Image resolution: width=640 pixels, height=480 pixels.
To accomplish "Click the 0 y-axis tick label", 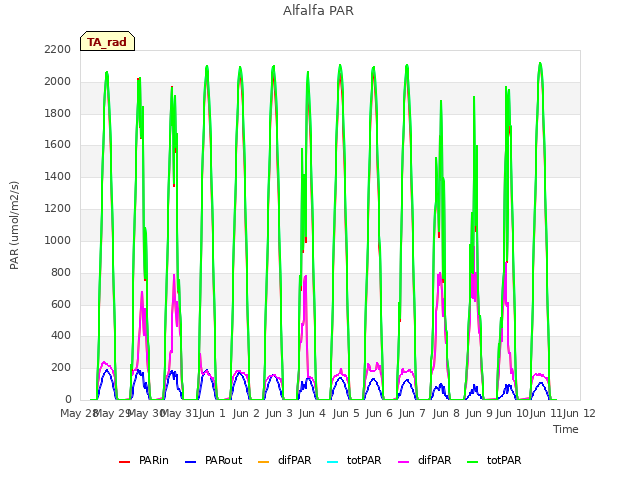I will point(68,399).
